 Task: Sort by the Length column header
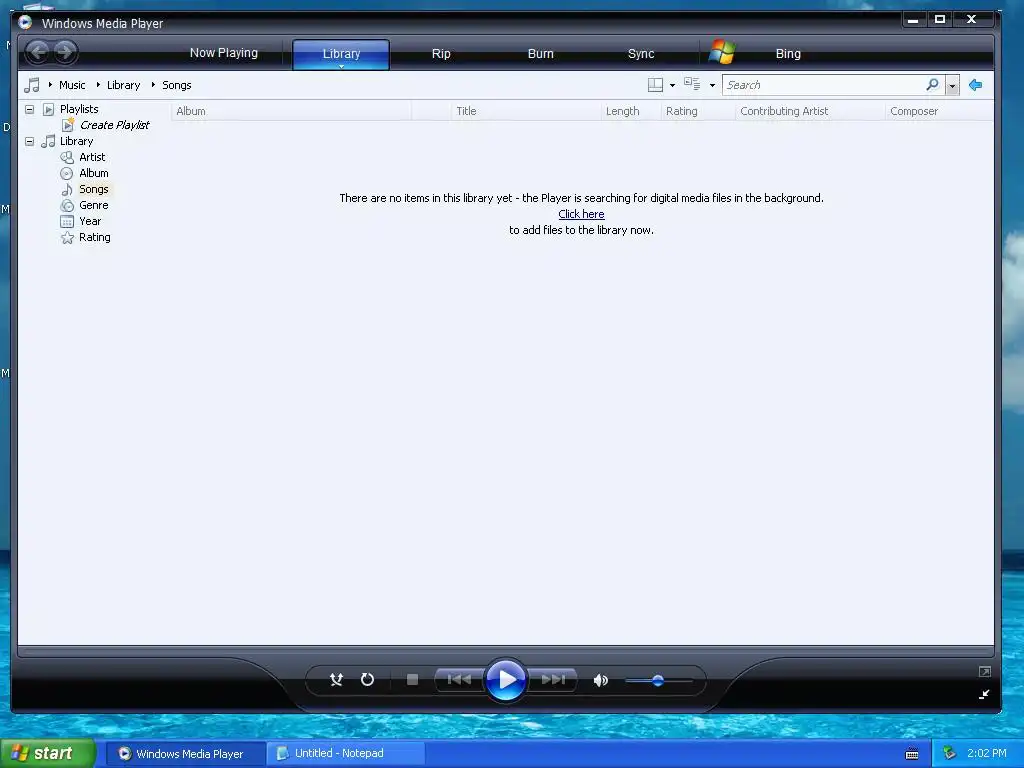[x=631, y=111]
